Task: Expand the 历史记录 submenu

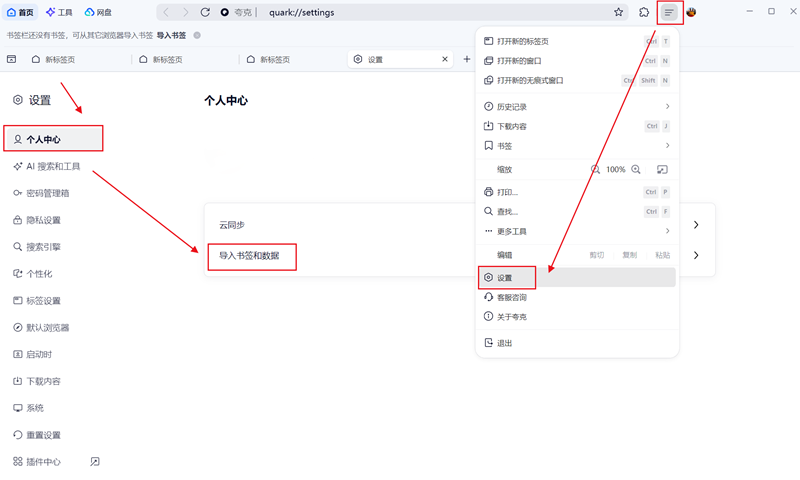Action: click(x=577, y=106)
